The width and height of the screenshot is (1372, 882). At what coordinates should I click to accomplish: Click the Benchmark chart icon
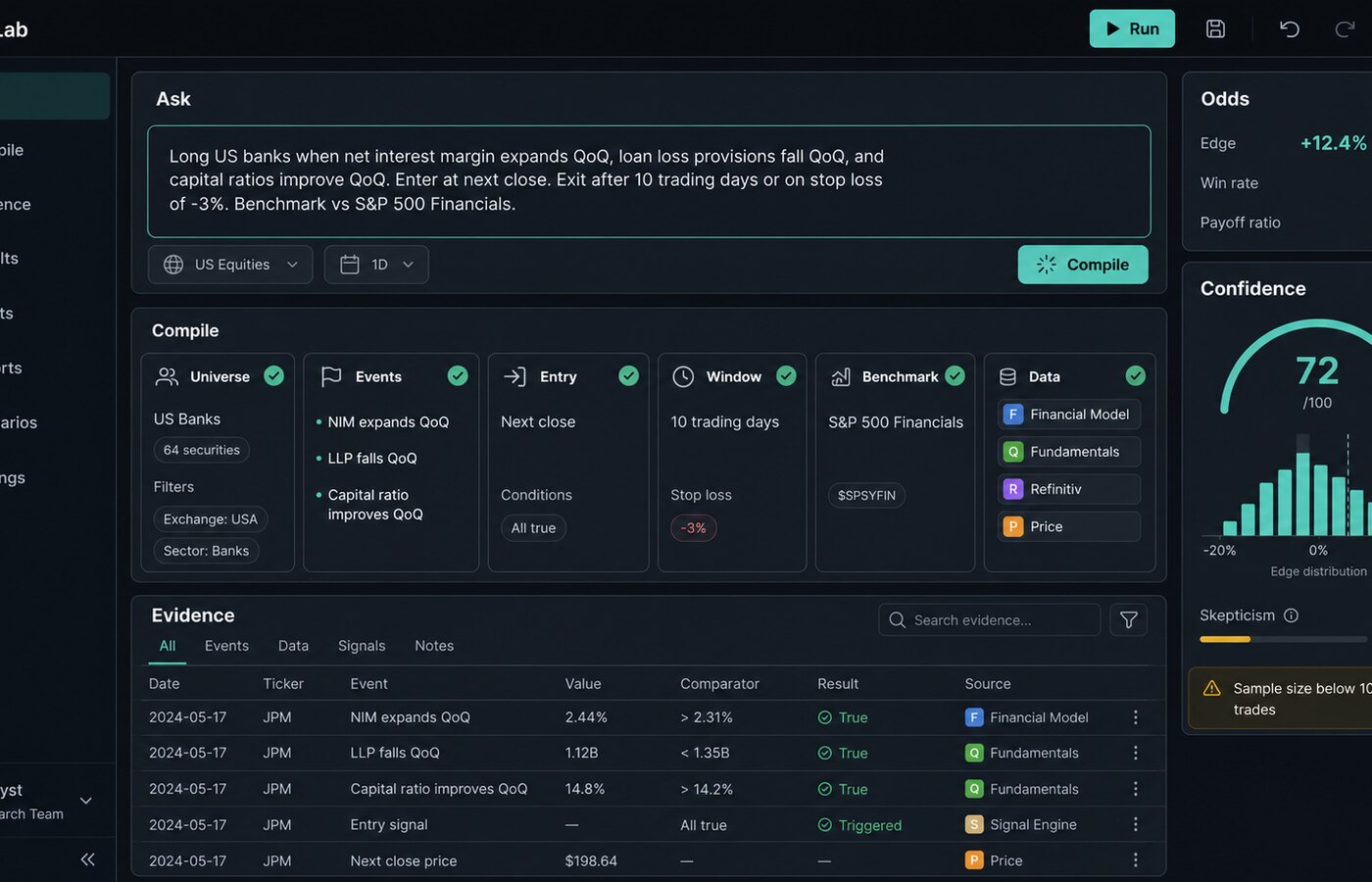(x=840, y=376)
